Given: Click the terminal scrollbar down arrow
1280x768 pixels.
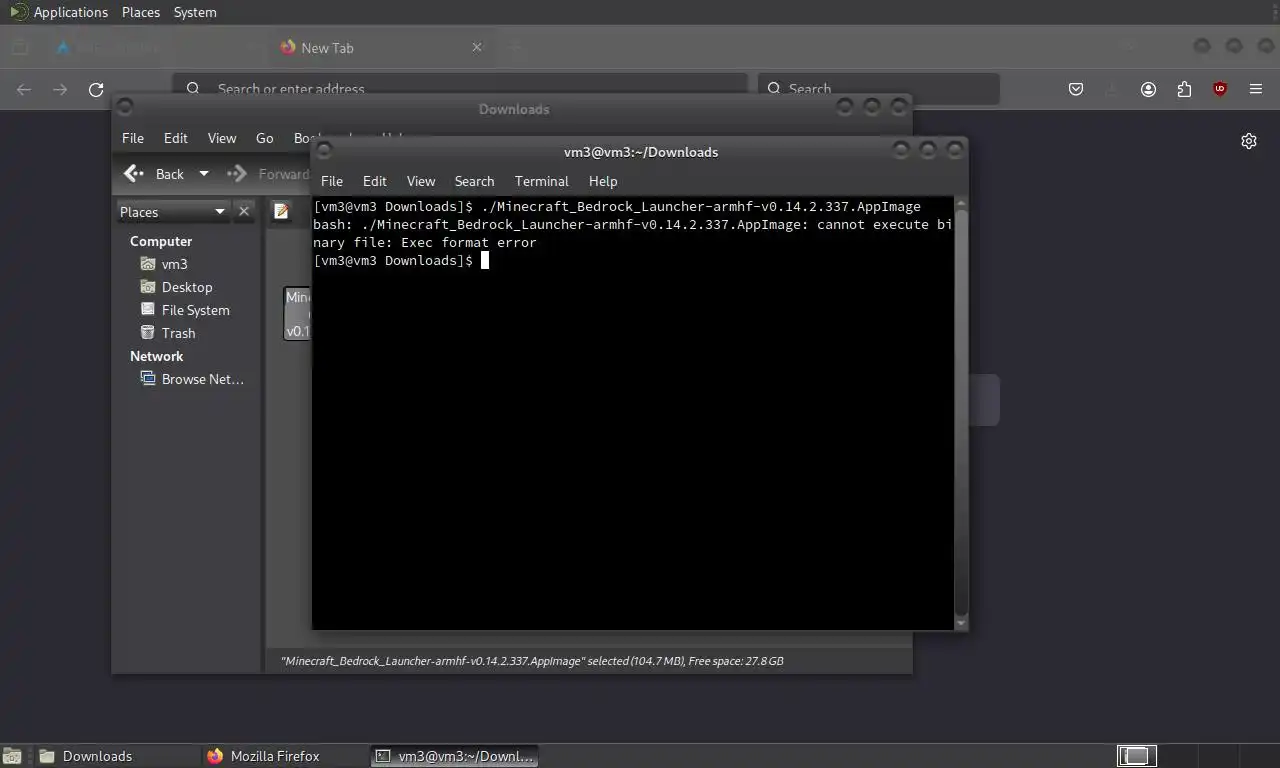Looking at the screenshot, I should click(961, 624).
